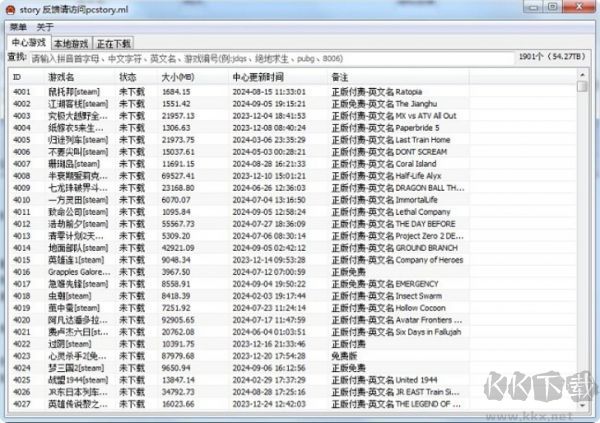Click size value 69527.41

(x=178, y=176)
